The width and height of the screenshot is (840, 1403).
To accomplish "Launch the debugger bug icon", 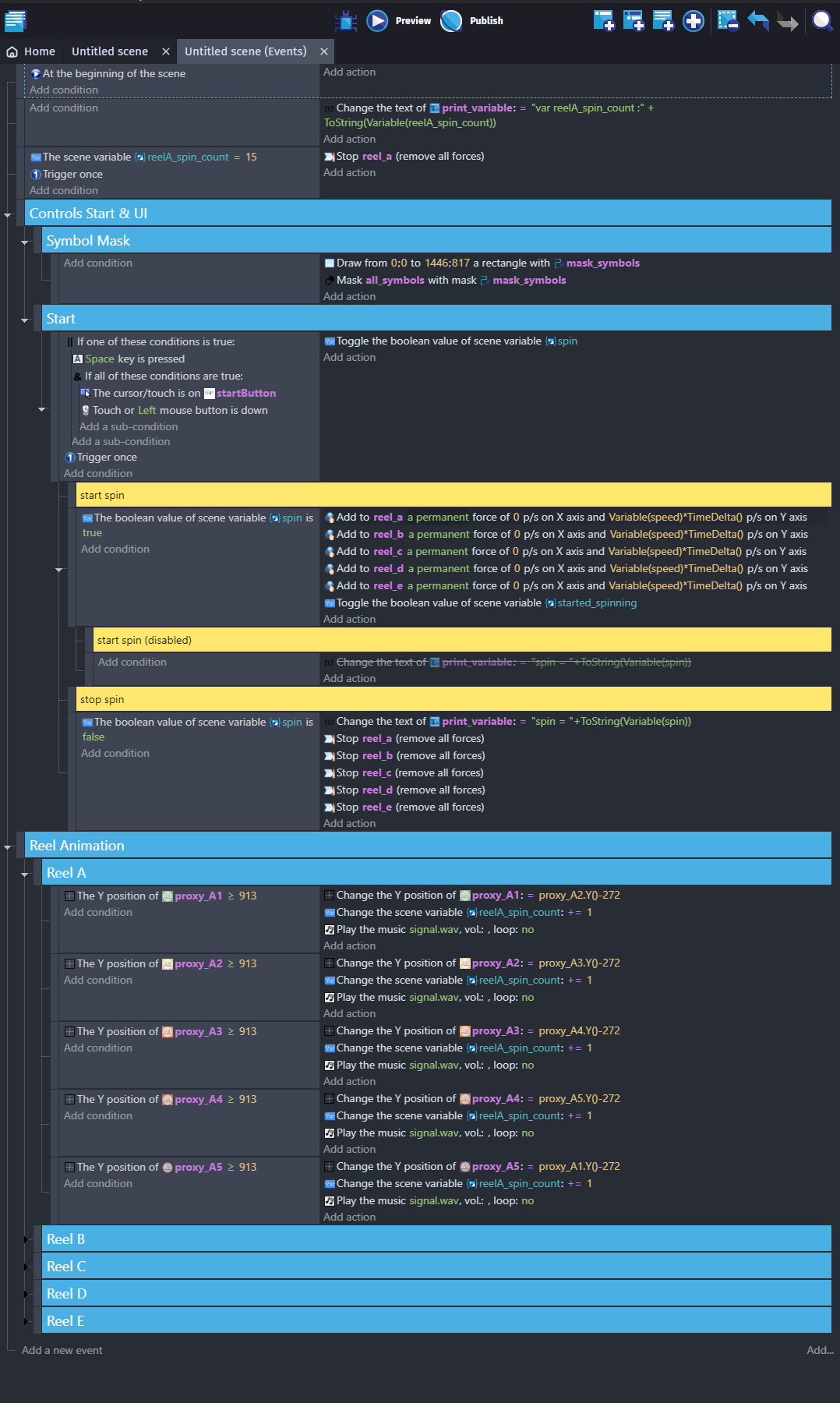I will (x=345, y=21).
